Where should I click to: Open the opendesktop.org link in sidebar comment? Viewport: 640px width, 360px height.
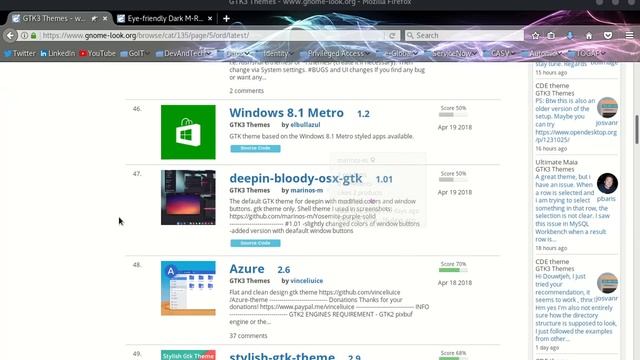(x=576, y=136)
